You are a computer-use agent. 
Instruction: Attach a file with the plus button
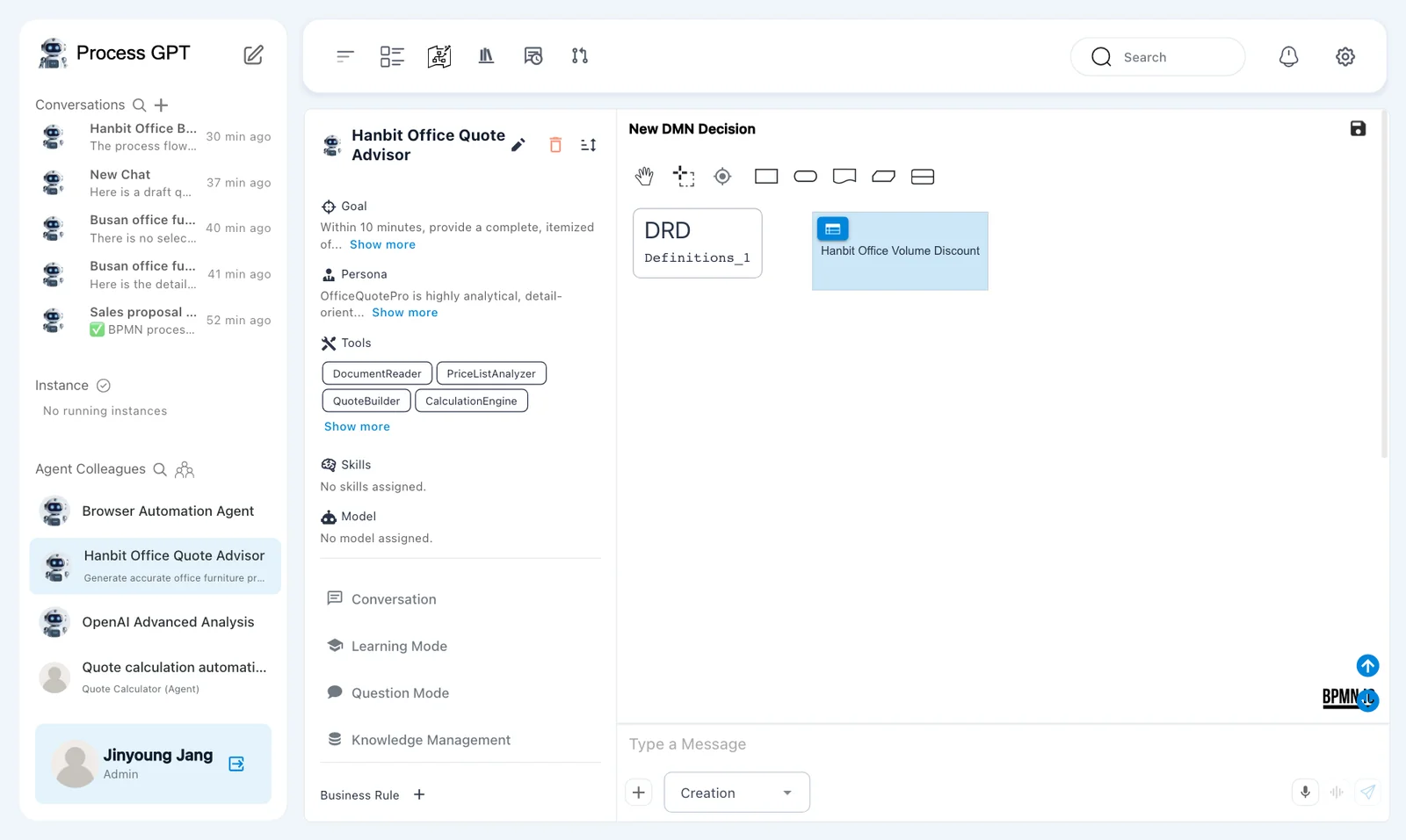tap(639, 793)
